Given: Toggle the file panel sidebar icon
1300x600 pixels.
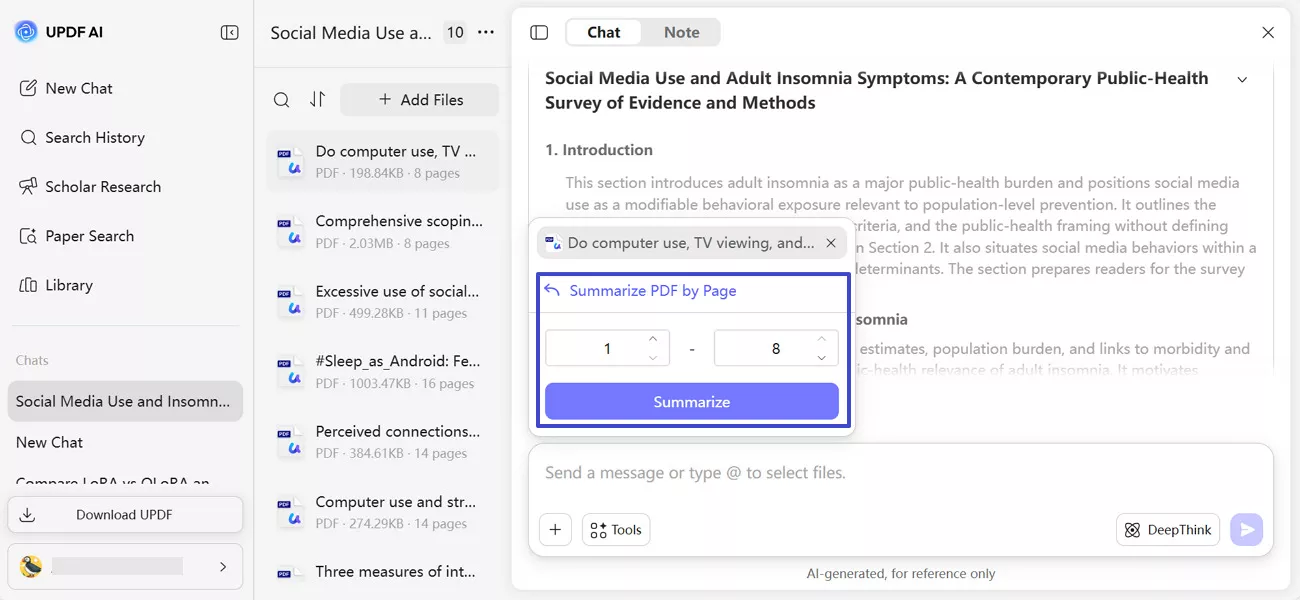Looking at the screenshot, I should (539, 33).
